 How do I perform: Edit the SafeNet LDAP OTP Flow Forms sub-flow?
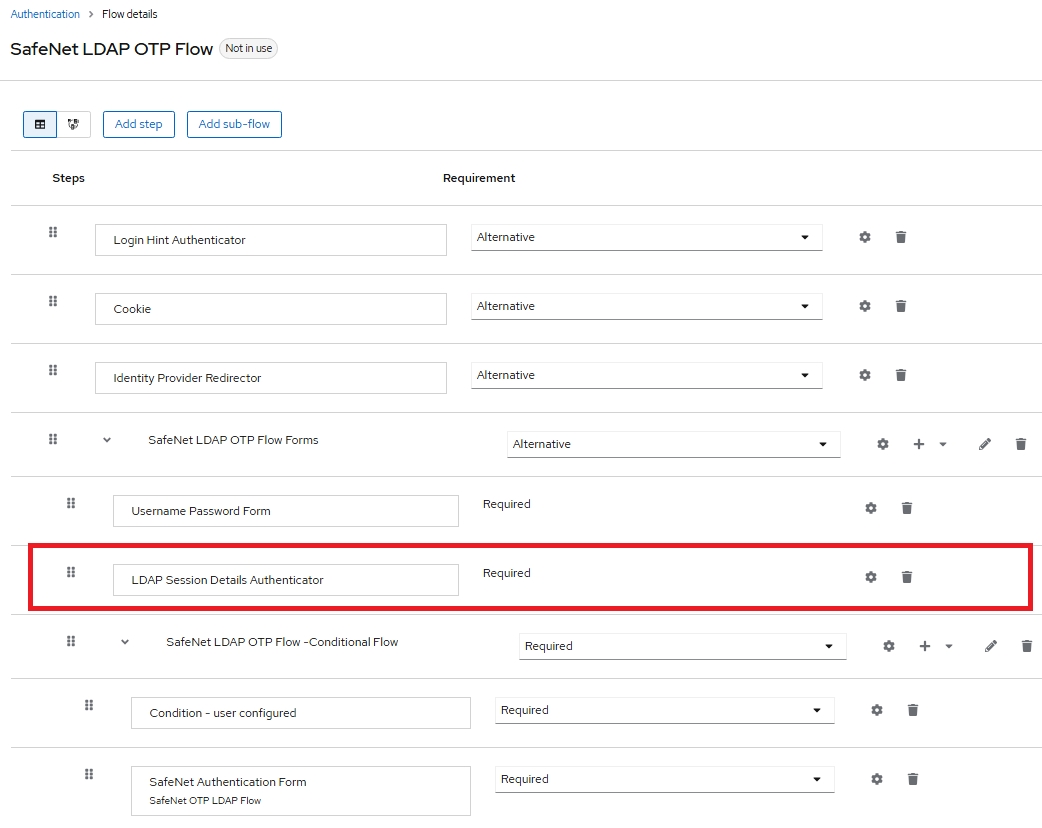[985, 444]
